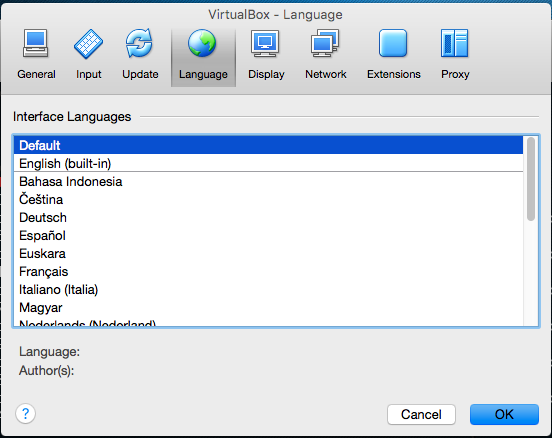Switch to the Network tab label
The image size is (552, 438).
coord(326,74)
